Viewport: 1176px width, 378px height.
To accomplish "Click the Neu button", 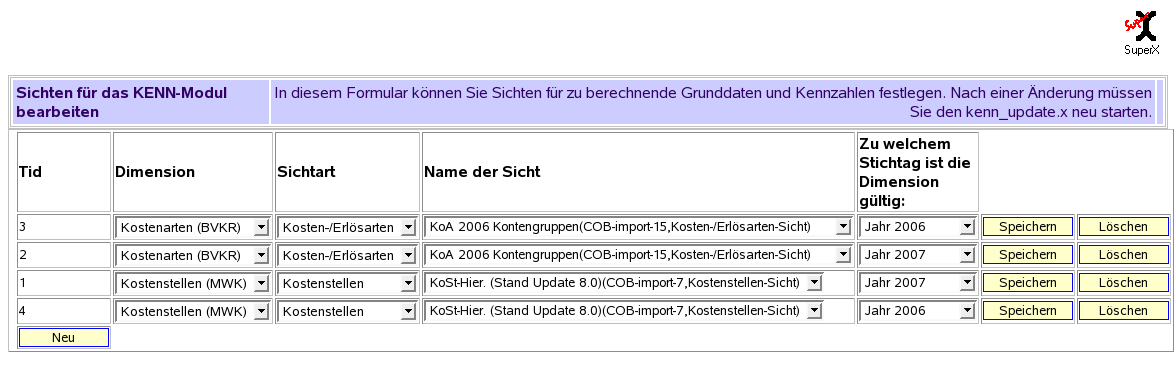I will point(64,338).
